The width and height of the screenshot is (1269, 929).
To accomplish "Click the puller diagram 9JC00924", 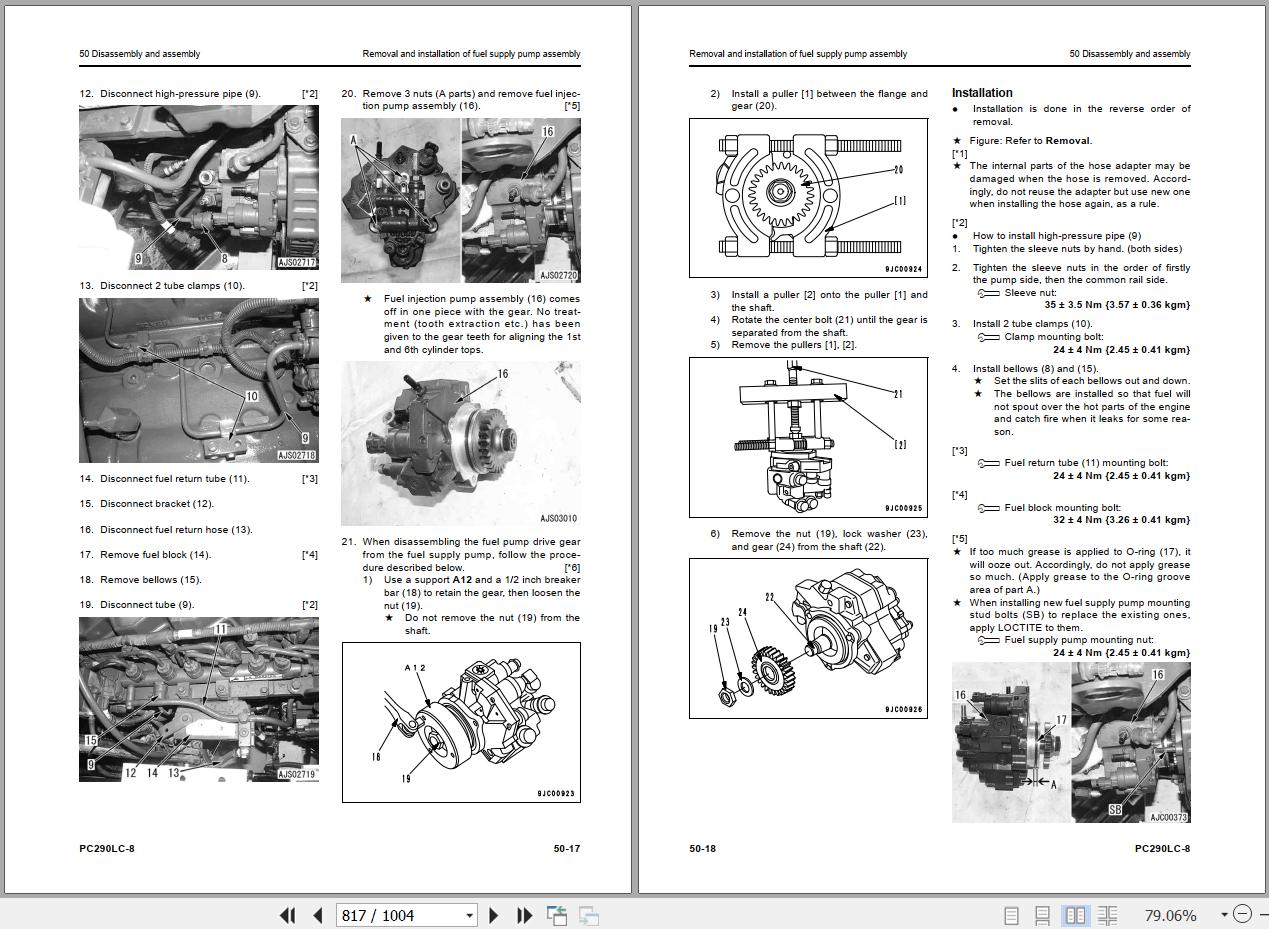I will pos(808,198).
